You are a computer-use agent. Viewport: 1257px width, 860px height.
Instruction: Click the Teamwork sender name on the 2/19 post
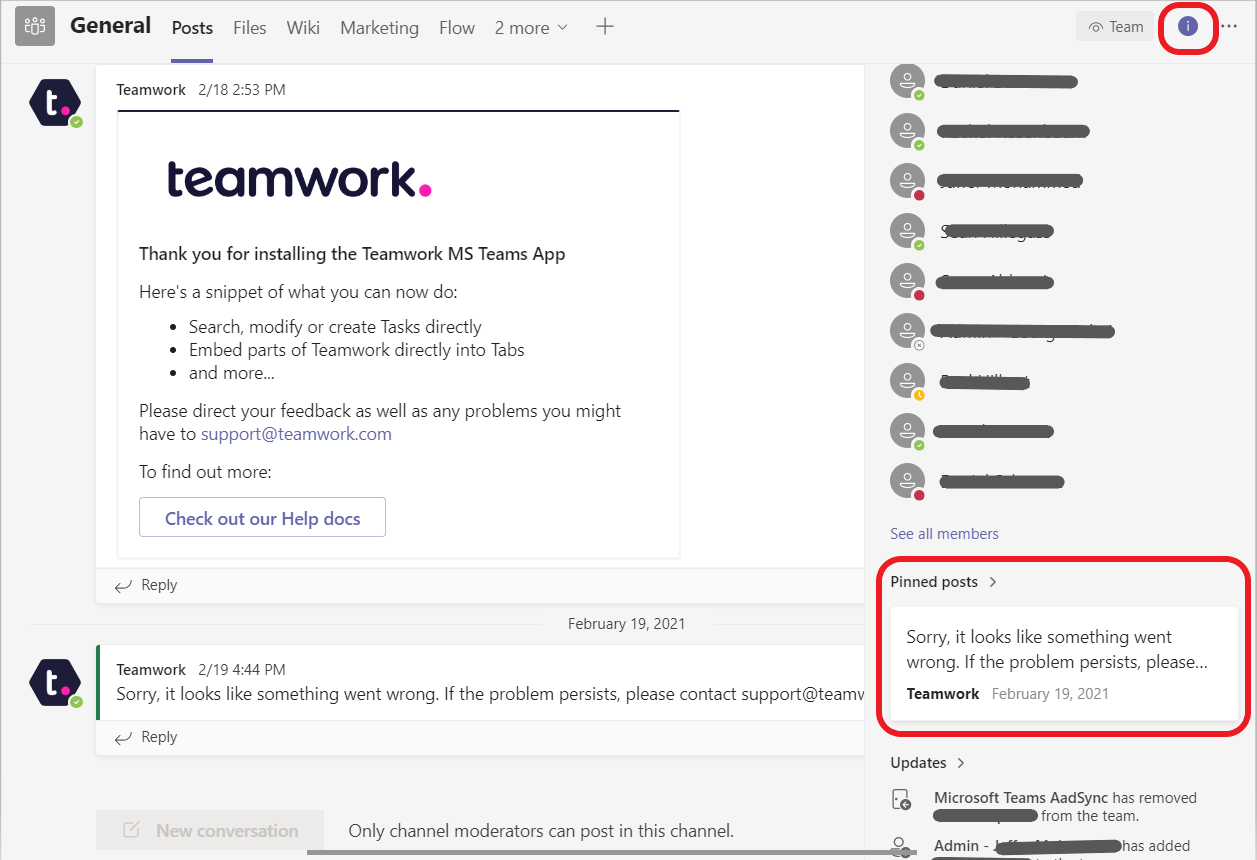[x=151, y=670]
